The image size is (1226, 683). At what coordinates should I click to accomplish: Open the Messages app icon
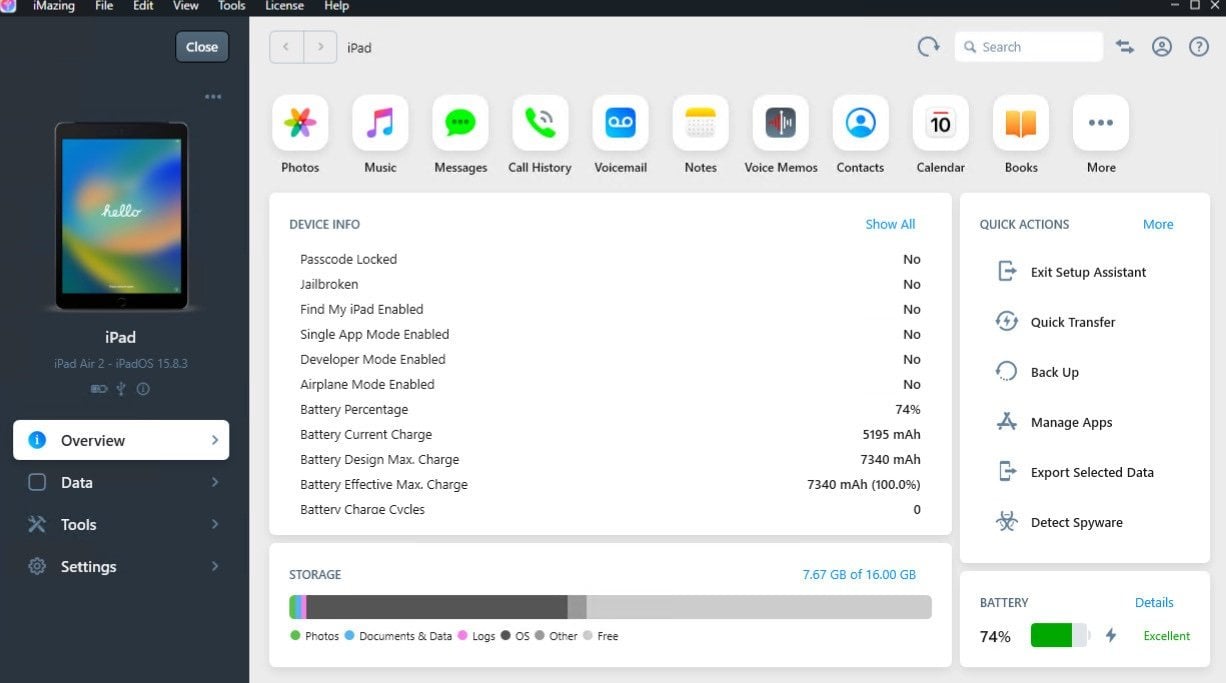pyautogui.click(x=460, y=123)
